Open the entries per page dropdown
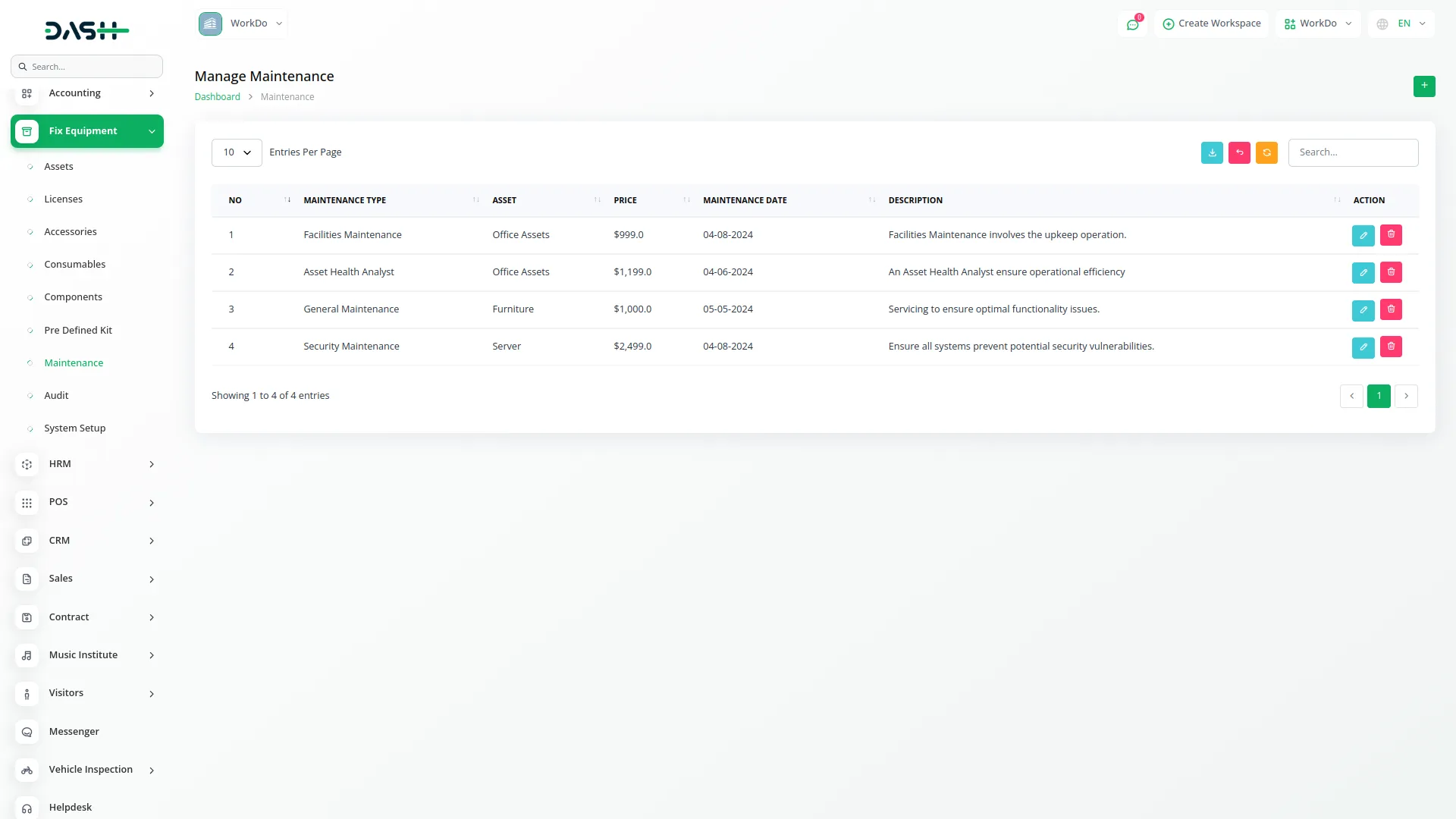Image resolution: width=1456 pixels, height=819 pixels. [x=237, y=152]
